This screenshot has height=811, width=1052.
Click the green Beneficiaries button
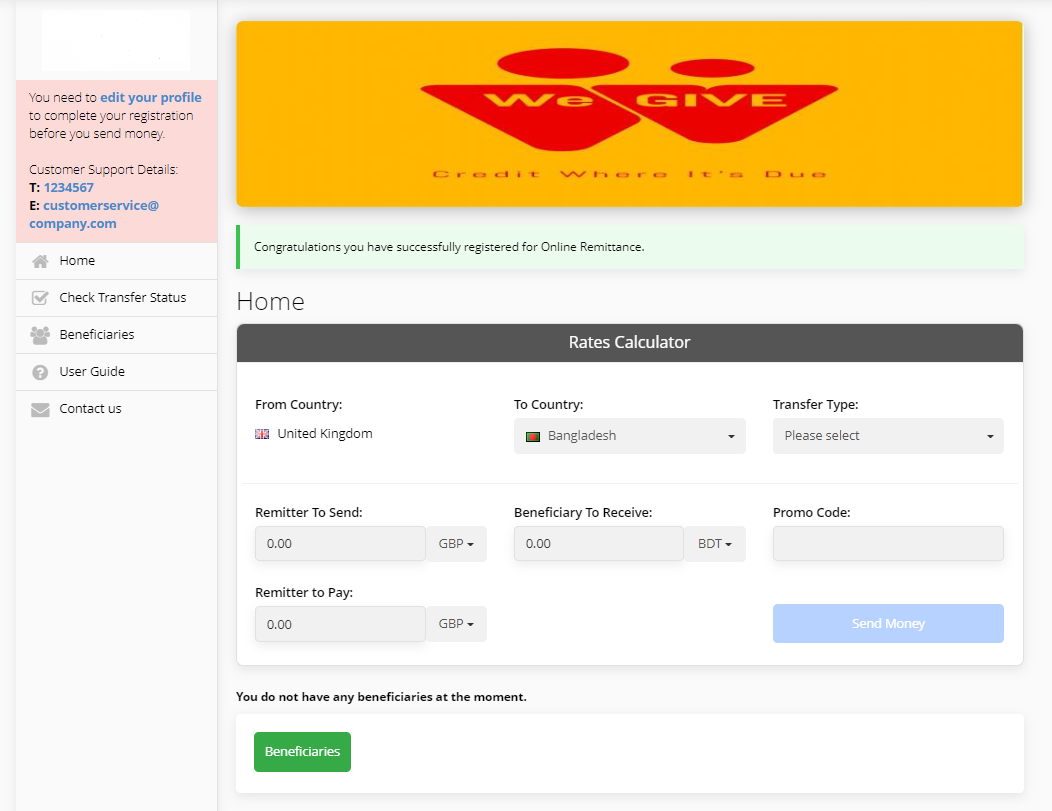302,751
